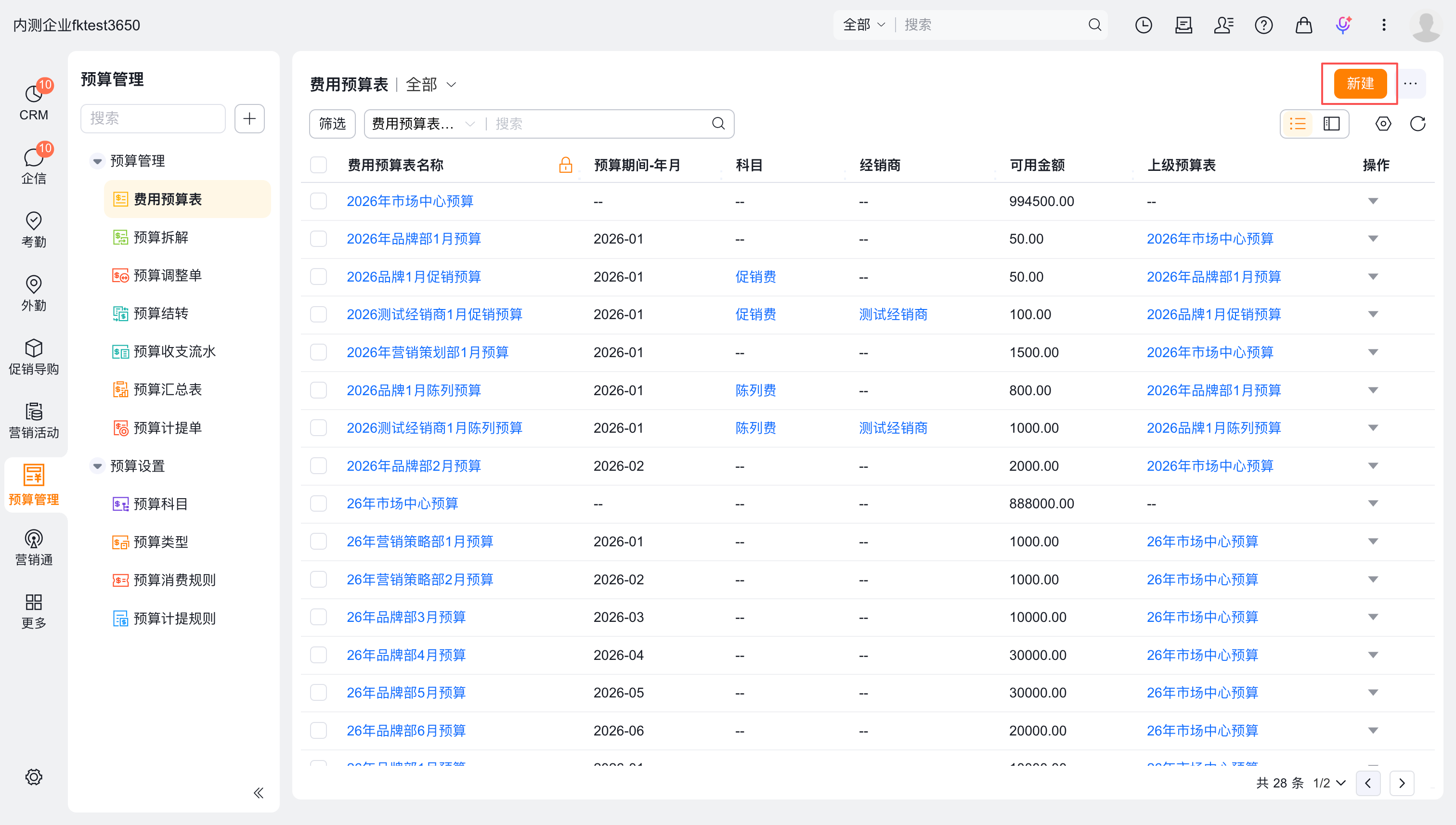Image resolution: width=1456 pixels, height=825 pixels.
Task: Click the table 搜索 input field
Action: point(598,124)
